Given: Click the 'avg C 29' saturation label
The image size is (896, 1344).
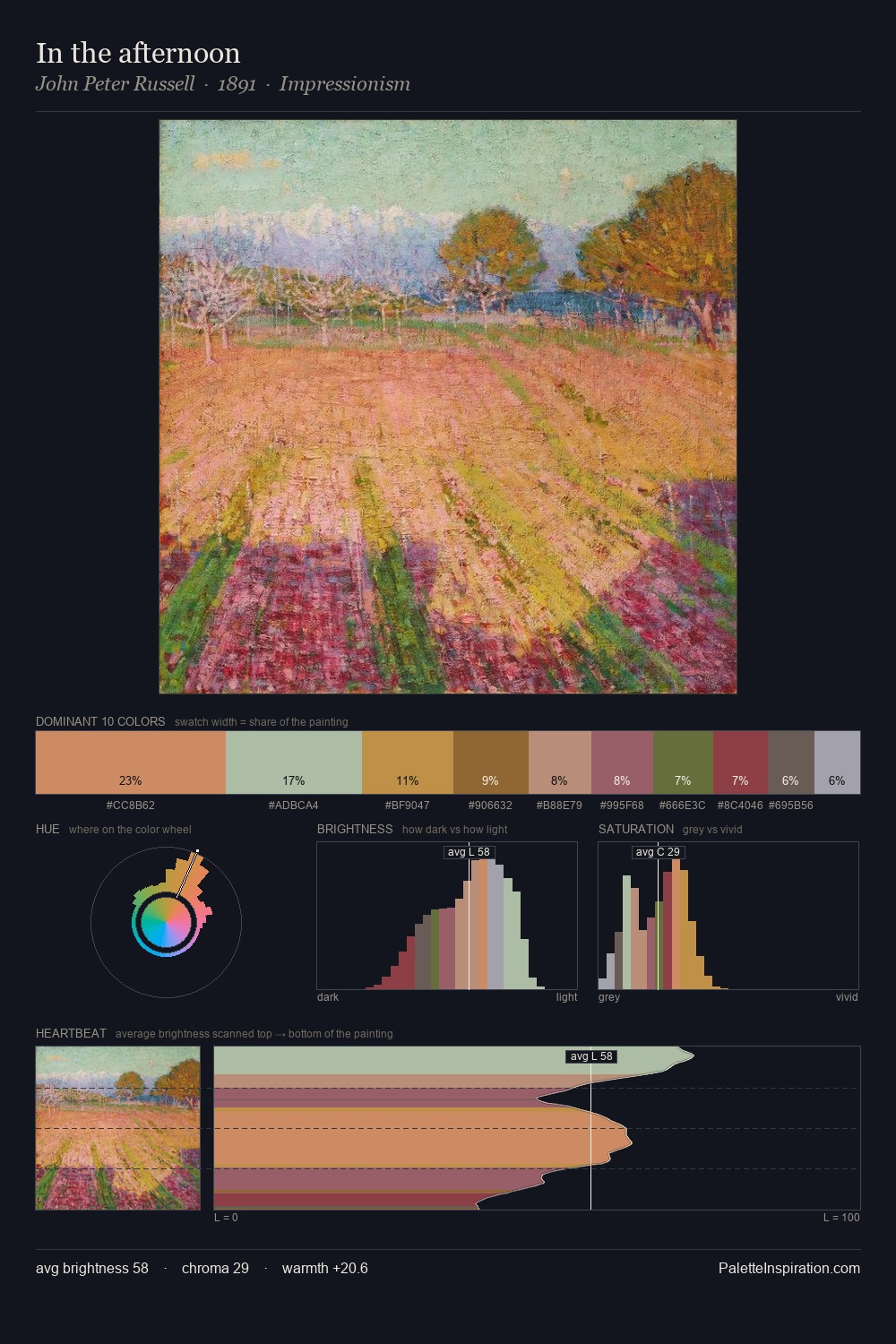Looking at the screenshot, I should (659, 852).
